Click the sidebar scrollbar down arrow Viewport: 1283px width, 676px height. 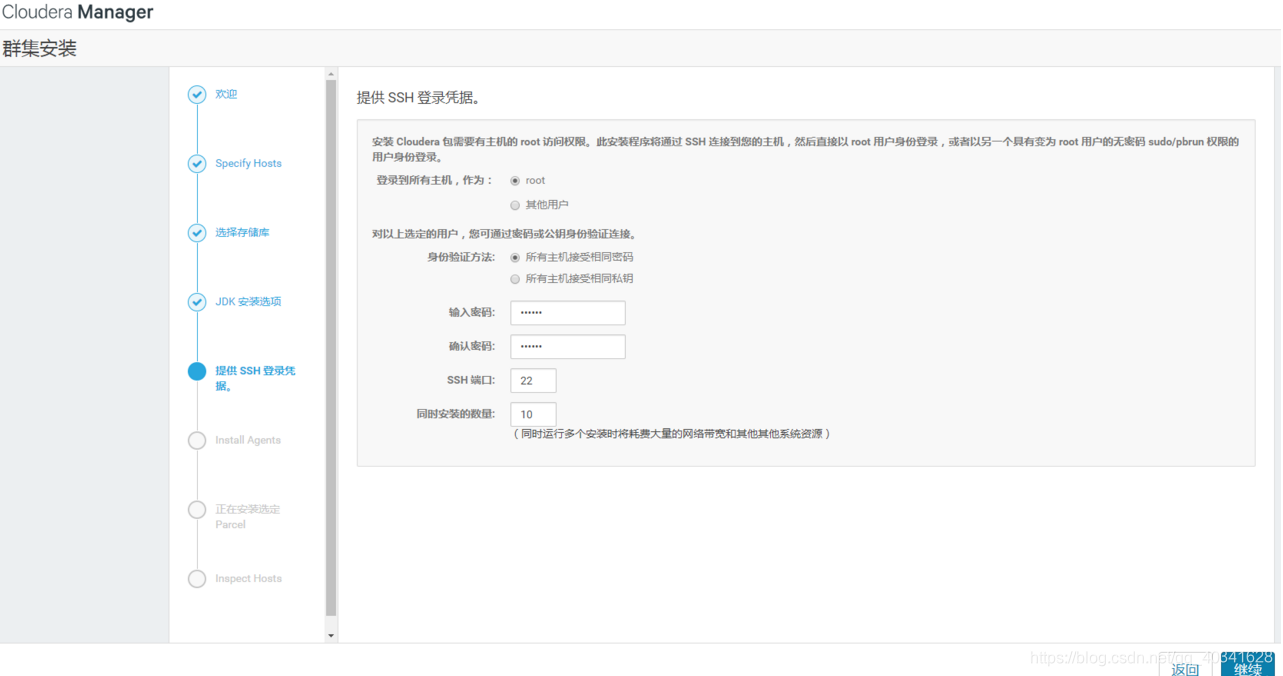331,635
